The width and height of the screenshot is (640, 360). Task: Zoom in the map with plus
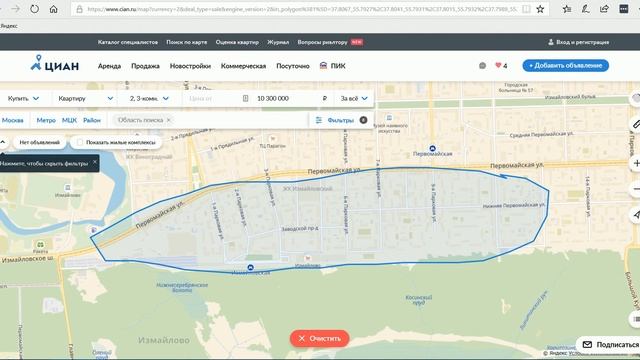[636, 163]
